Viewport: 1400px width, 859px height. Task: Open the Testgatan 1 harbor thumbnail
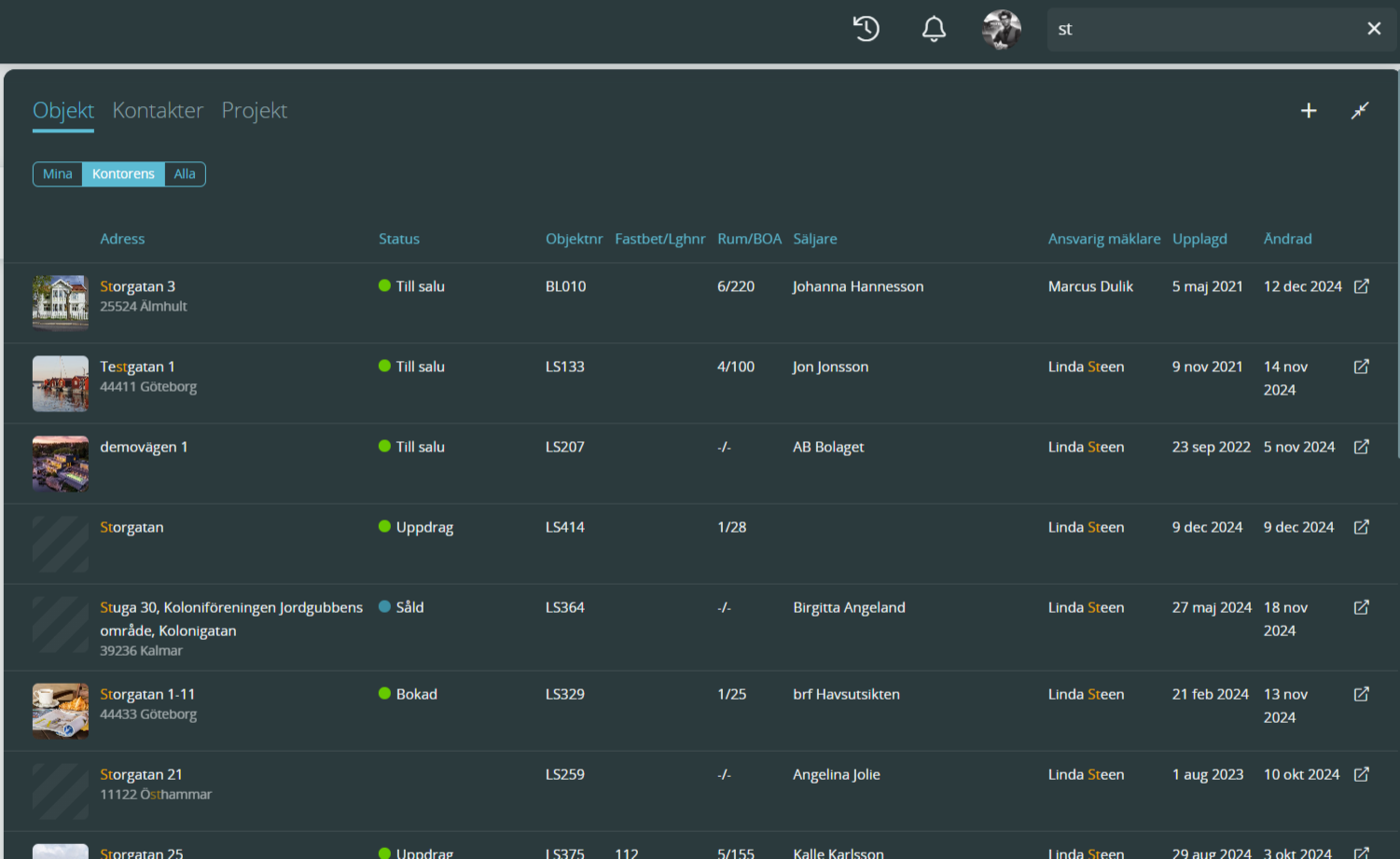61,383
